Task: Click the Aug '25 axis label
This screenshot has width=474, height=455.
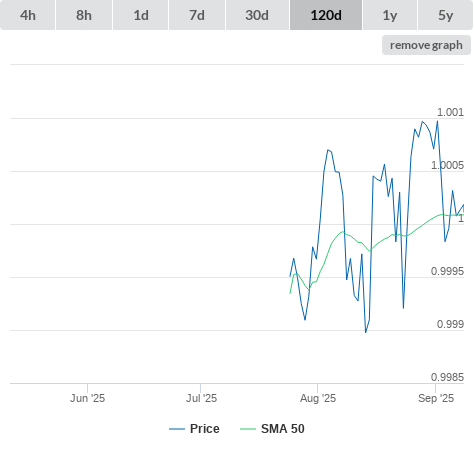Action: [x=318, y=398]
